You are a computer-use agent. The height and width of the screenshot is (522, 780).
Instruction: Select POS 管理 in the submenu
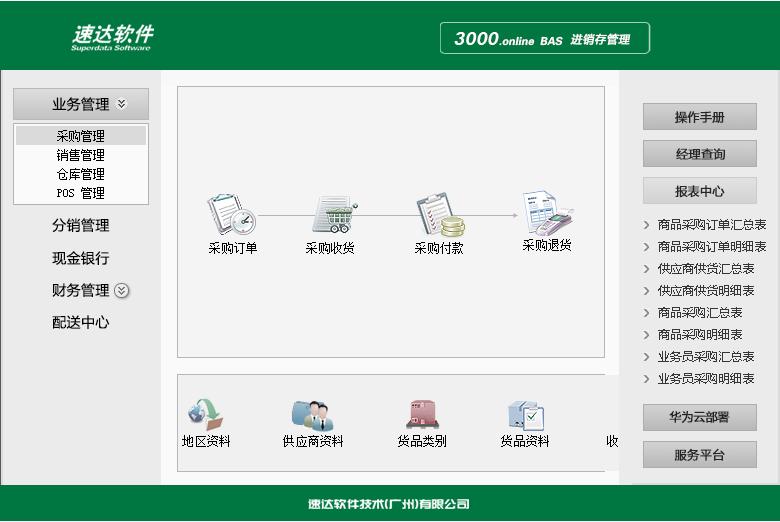pyautogui.click(x=81, y=193)
